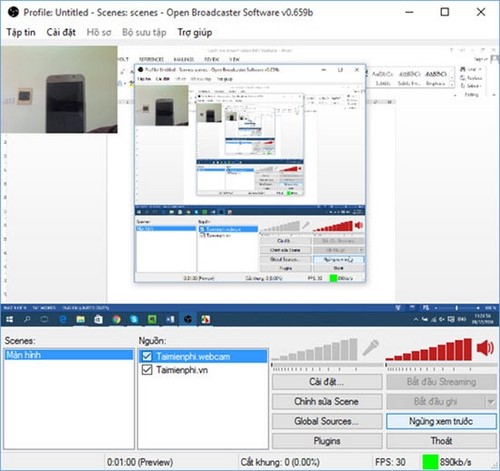The width and height of the screenshot is (500, 471).
Task: Click the Task View icon in previewed taskbar
Action: pyautogui.click(x=44, y=319)
